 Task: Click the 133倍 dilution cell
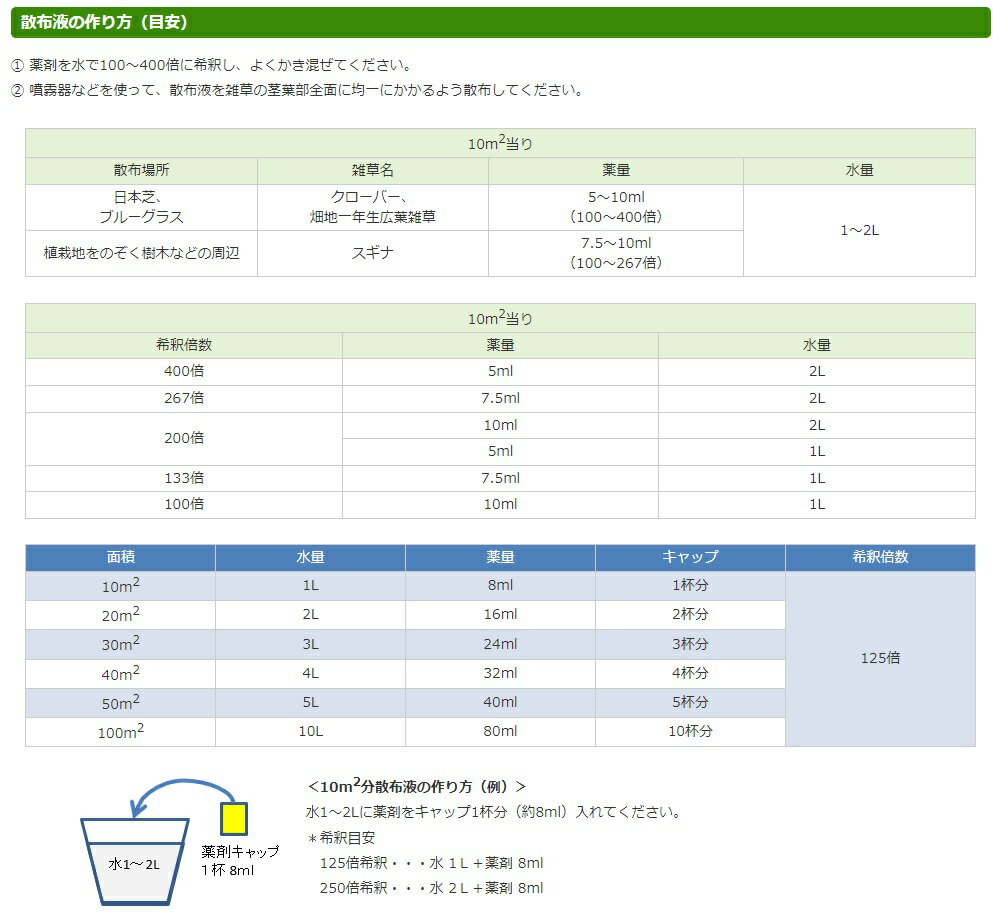pyautogui.click(x=184, y=478)
